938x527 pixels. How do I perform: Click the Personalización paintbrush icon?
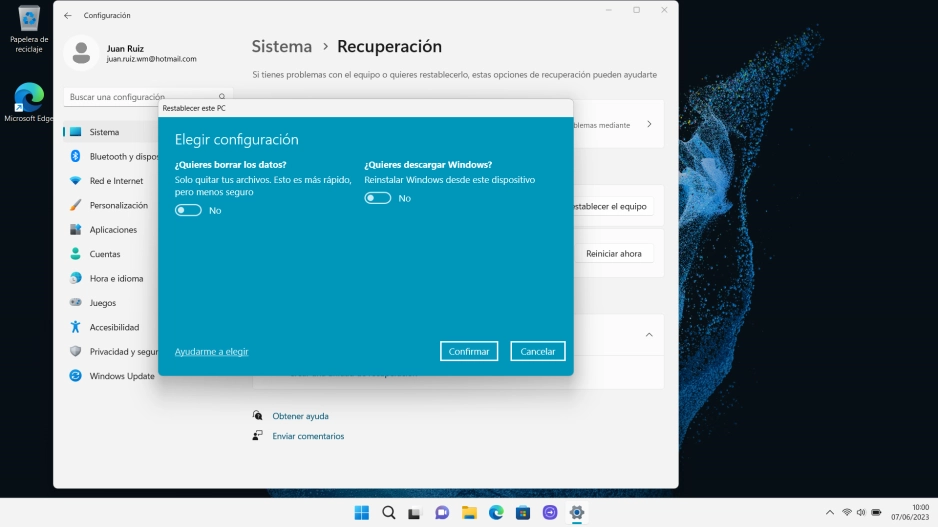75,205
